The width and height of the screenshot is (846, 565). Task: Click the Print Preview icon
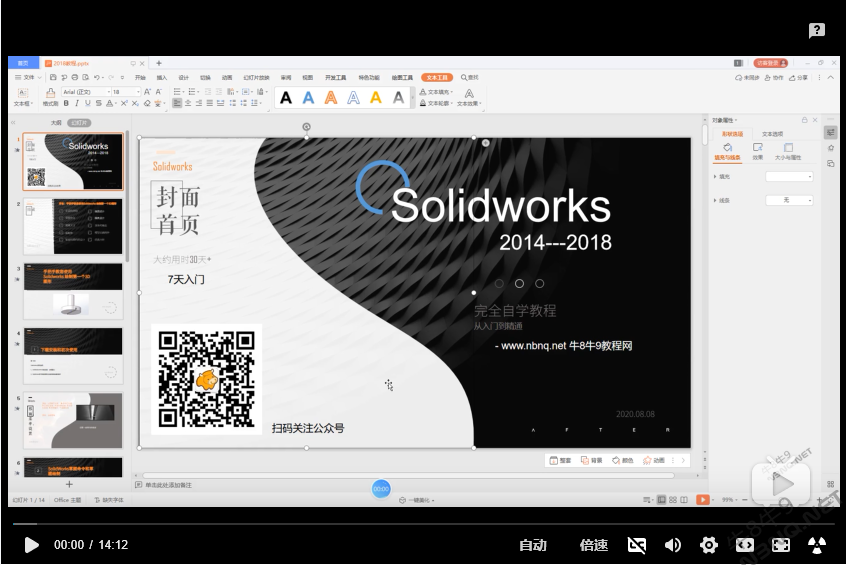[x=85, y=77]
